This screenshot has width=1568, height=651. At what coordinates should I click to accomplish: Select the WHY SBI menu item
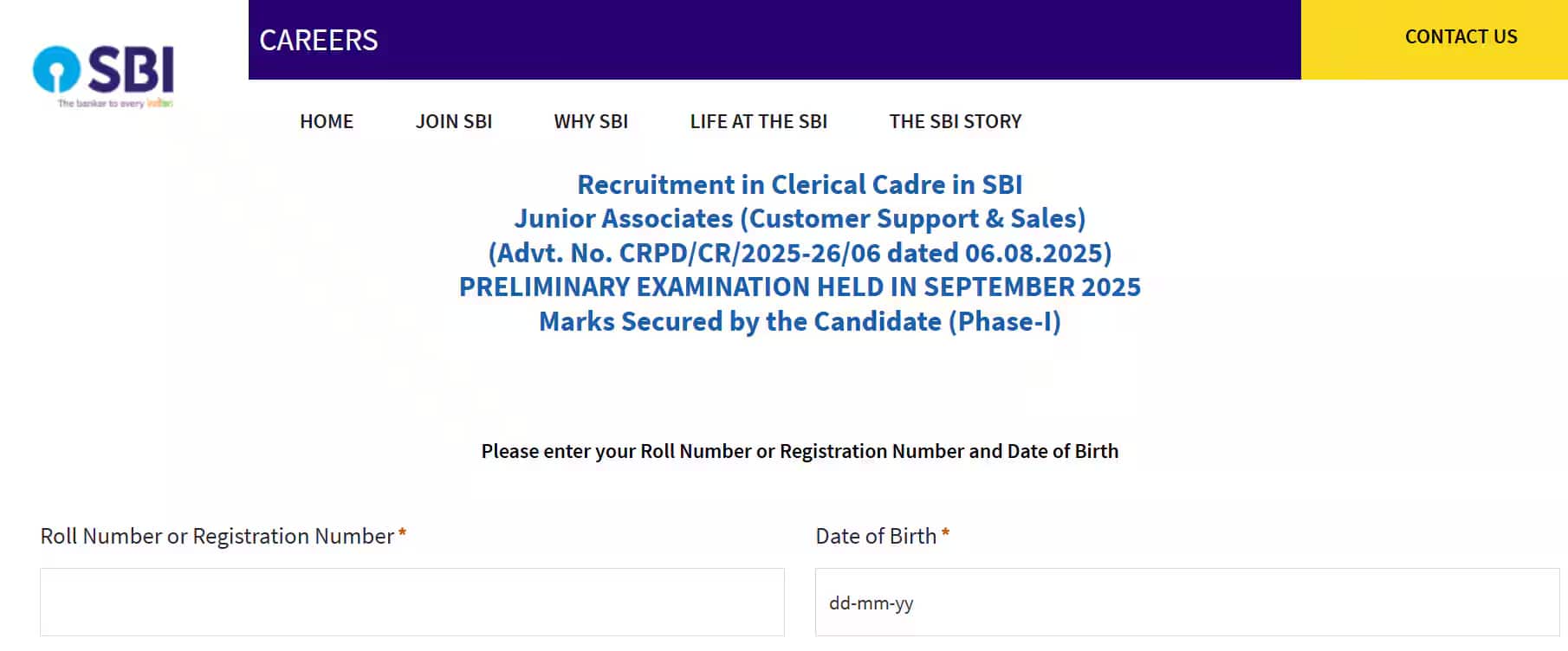click(591, 121)
